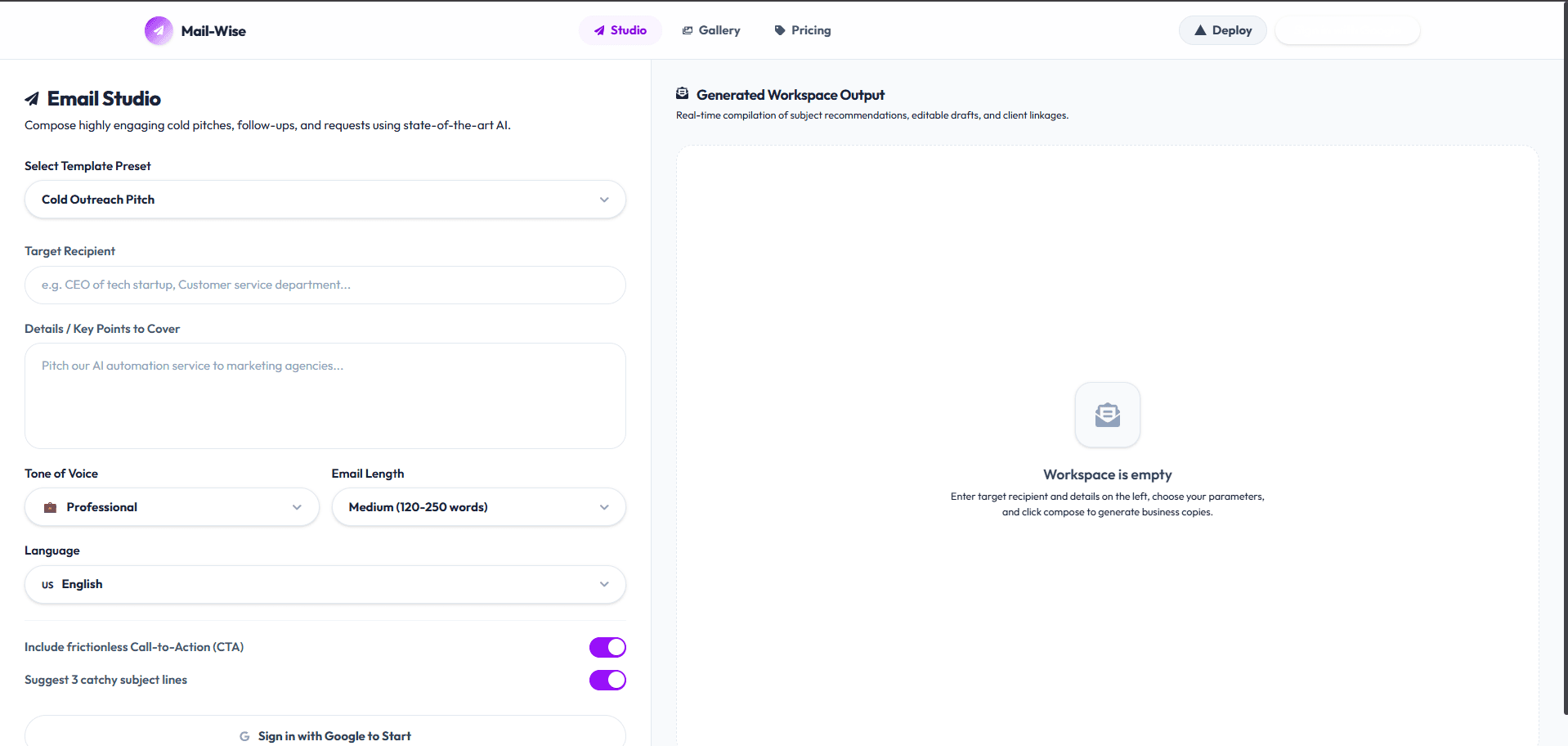
Task: Click the empty workspace envelope icon
Action: point(1108,415)
